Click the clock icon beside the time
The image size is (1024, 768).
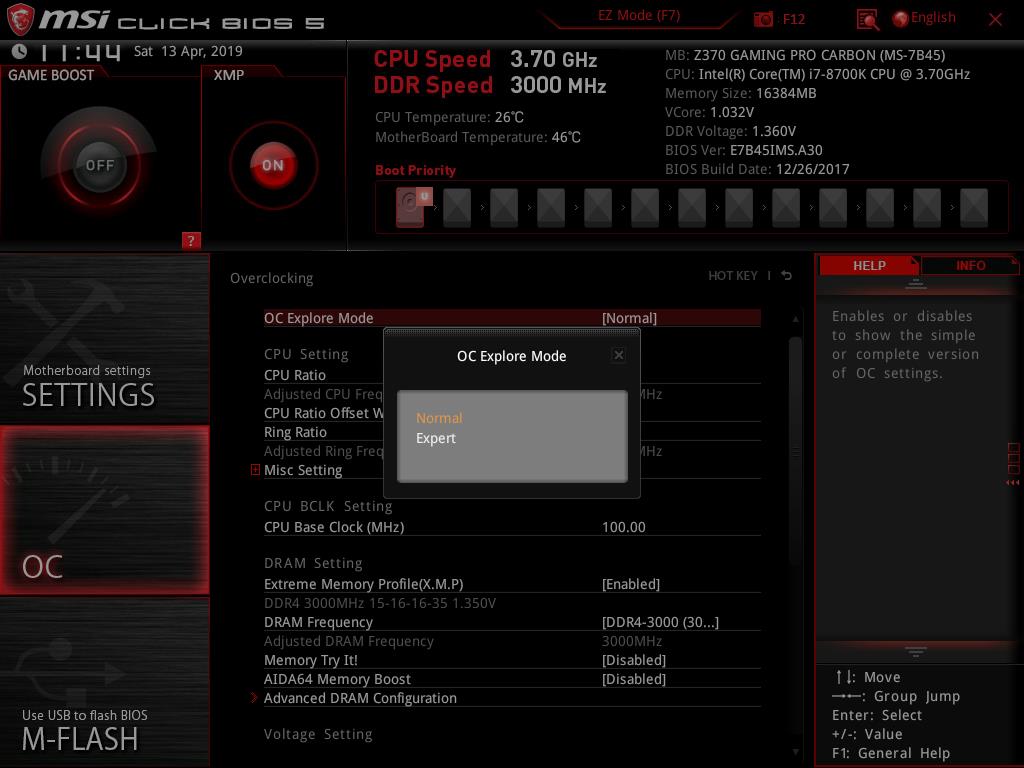click(x=19, y=51)
